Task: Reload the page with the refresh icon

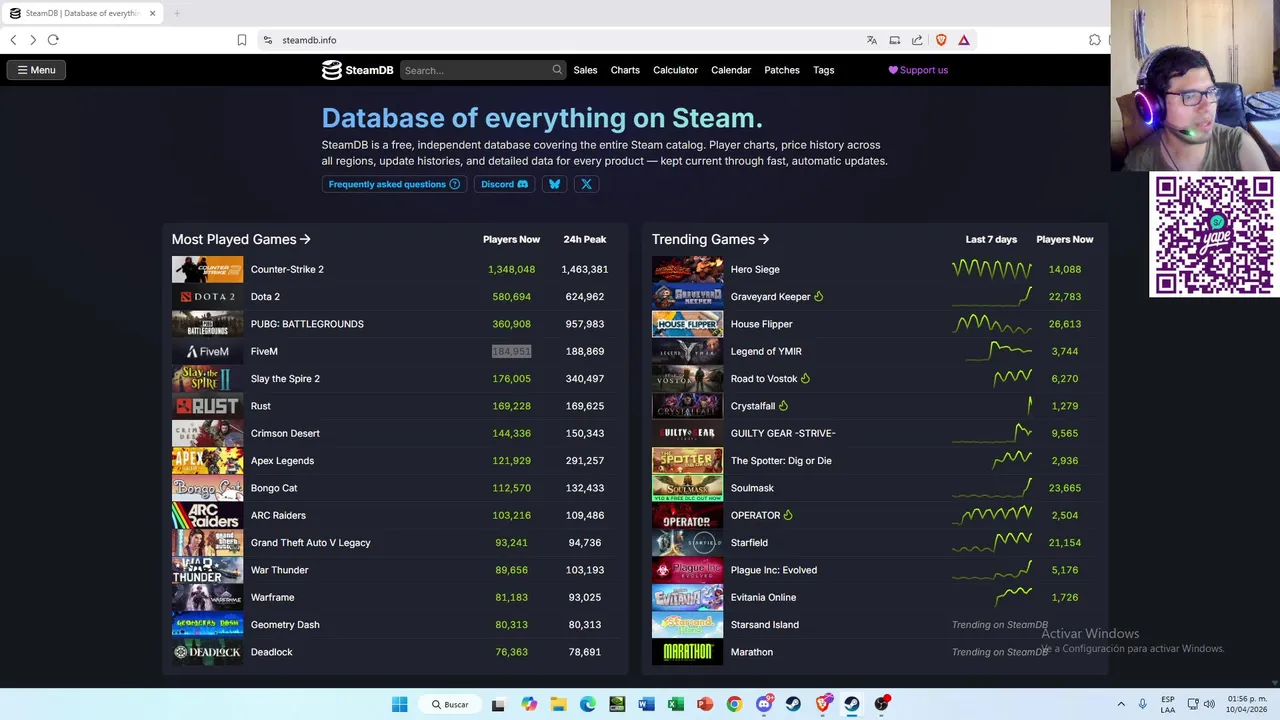Action: 53,40
